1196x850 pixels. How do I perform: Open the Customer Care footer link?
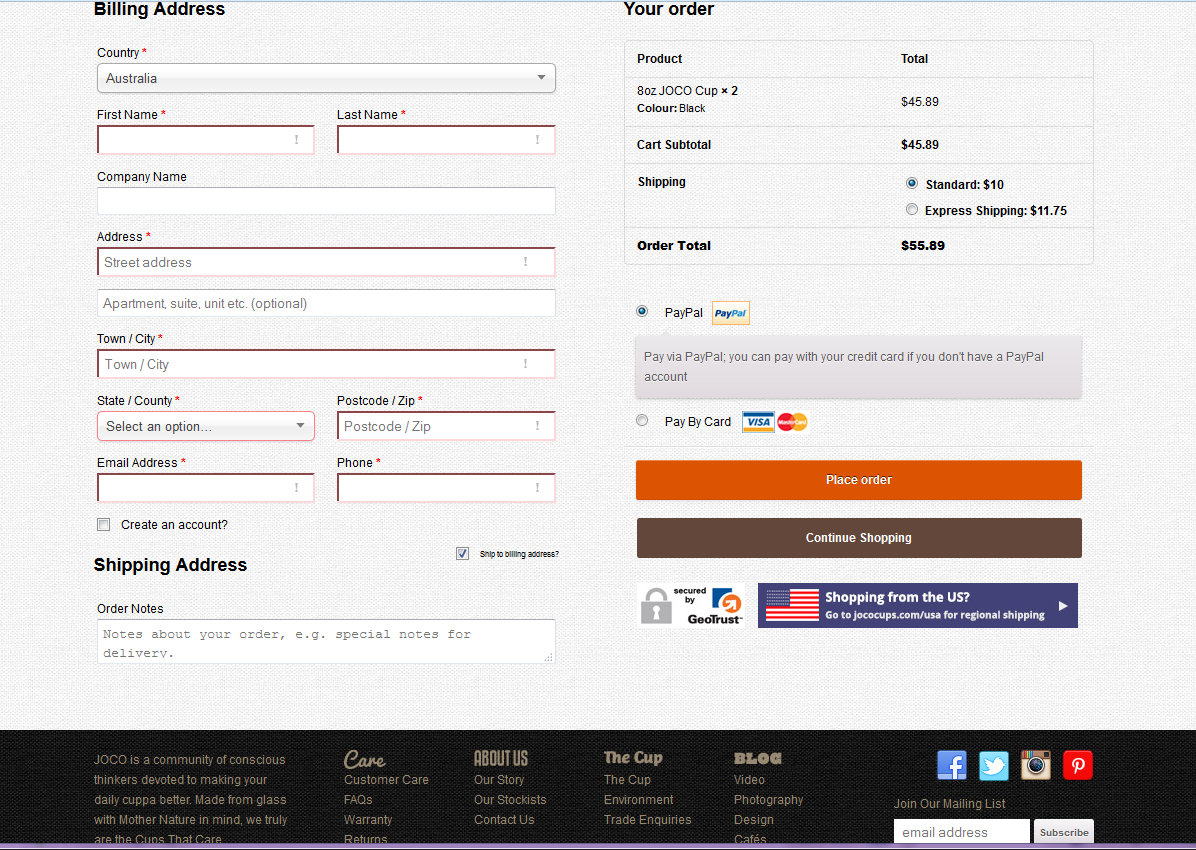click(x=386, y=780)
